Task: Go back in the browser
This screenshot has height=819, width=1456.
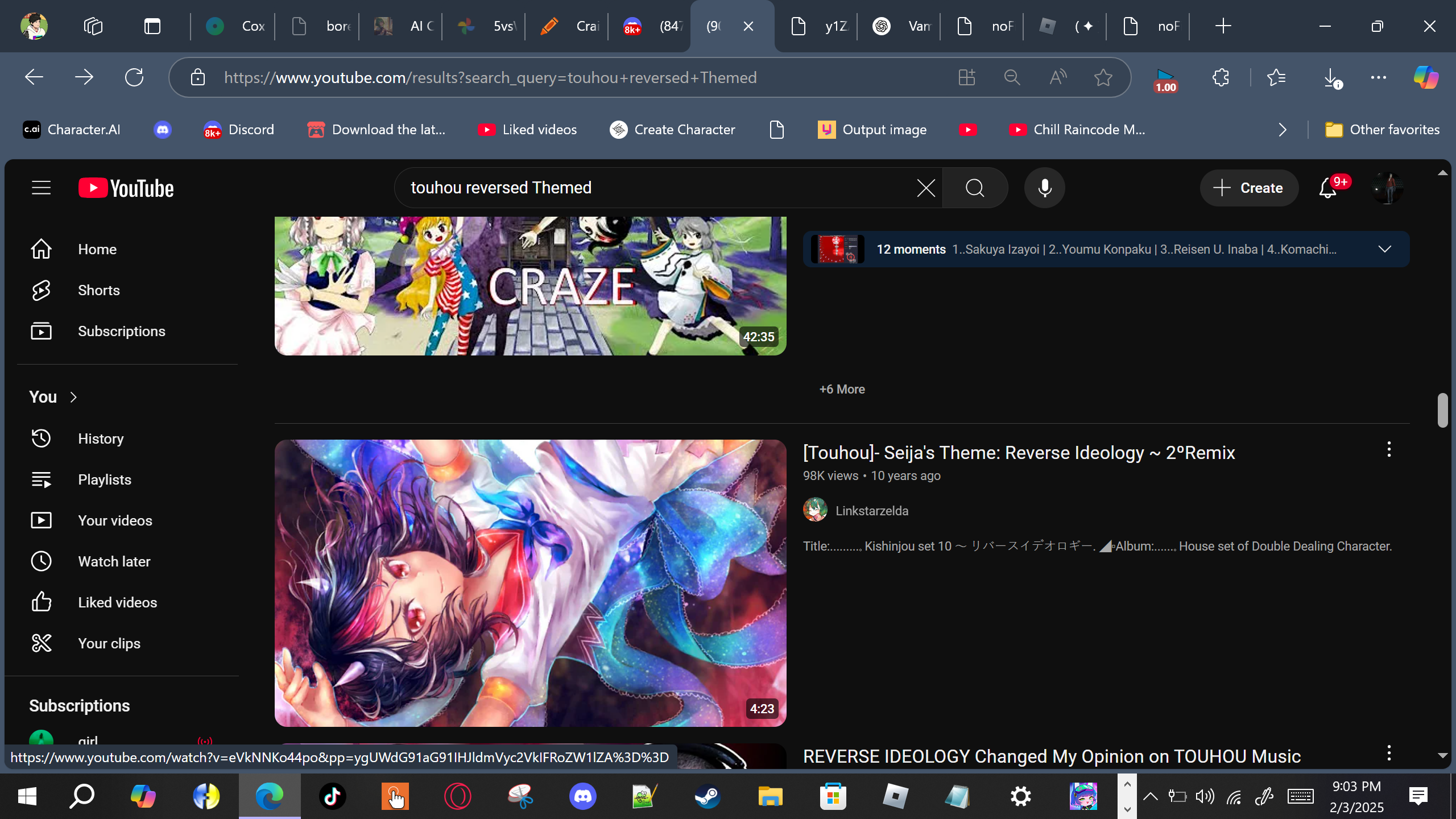Action: pos(34,77)
